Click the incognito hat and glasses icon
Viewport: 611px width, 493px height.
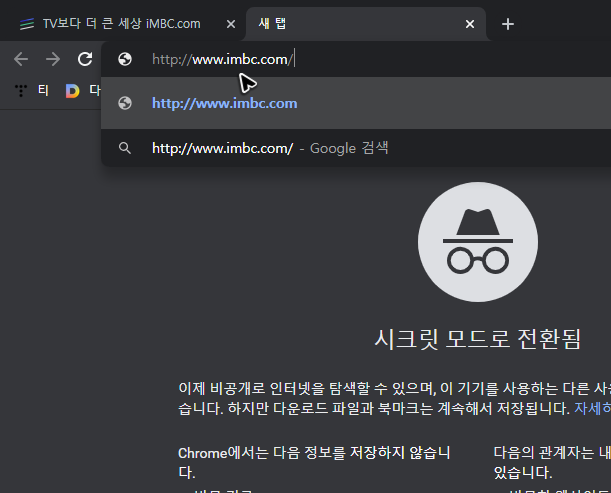478,242
